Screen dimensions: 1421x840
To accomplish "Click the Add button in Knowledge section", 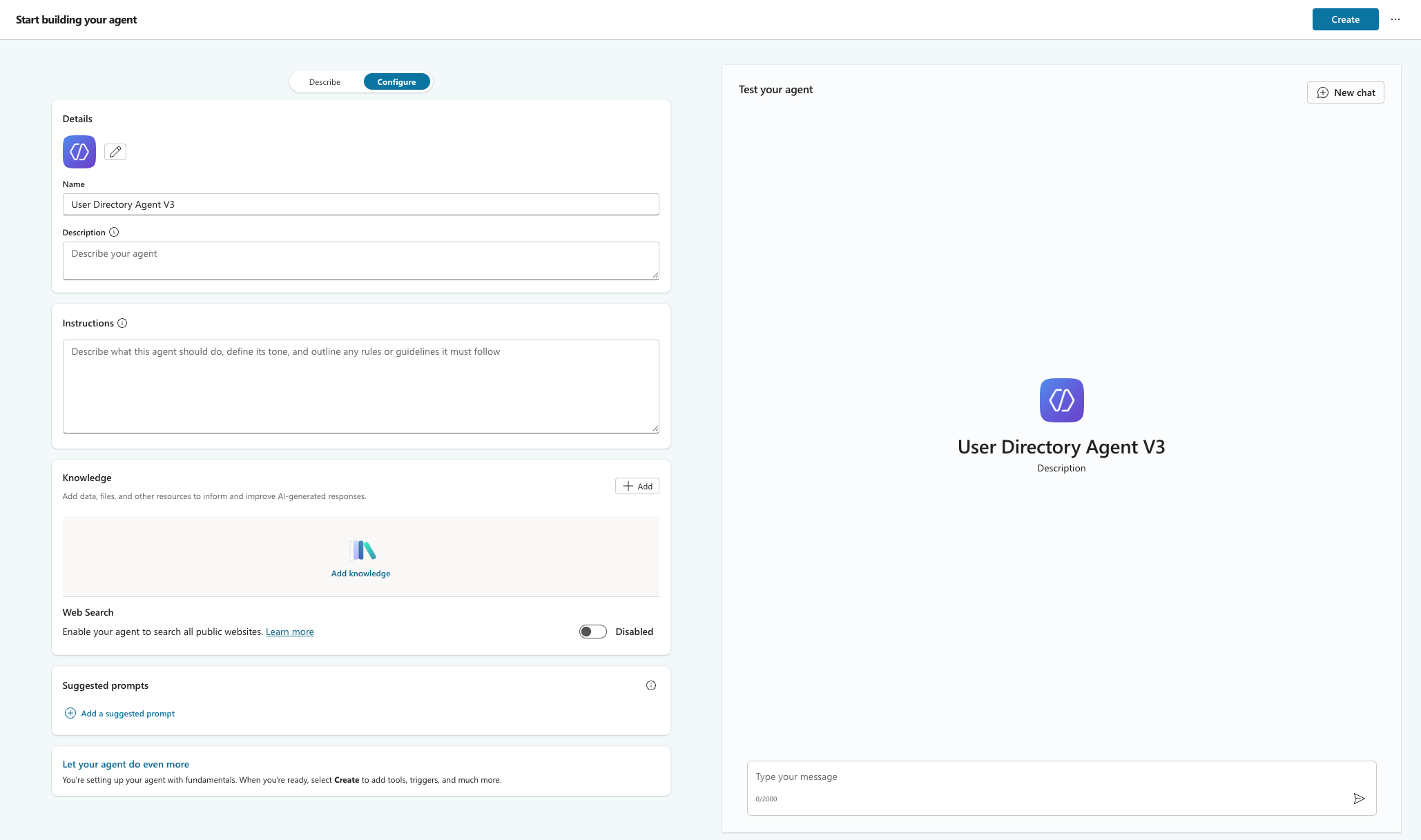I will [637, 486].
